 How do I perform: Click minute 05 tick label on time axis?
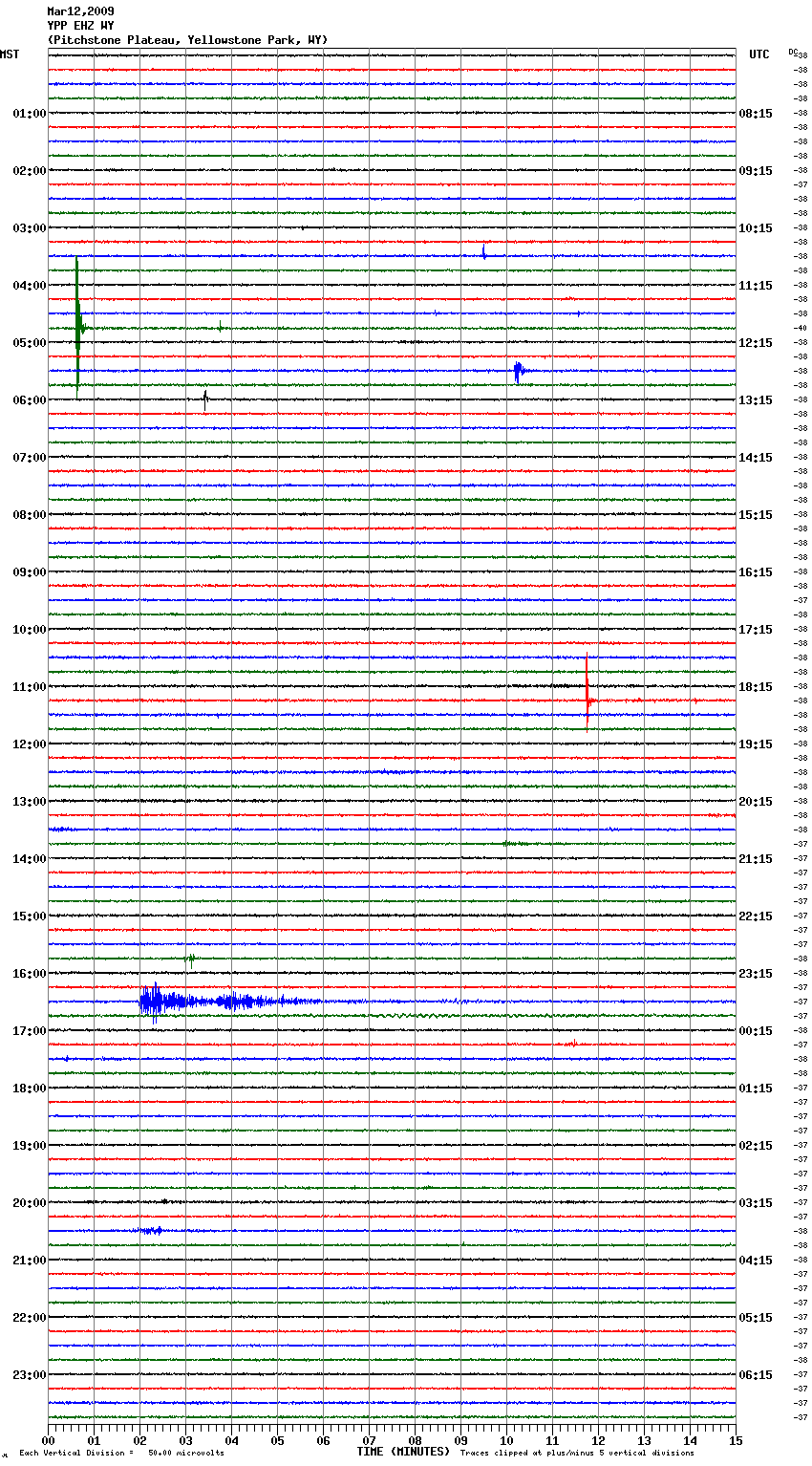(277, 1440)
